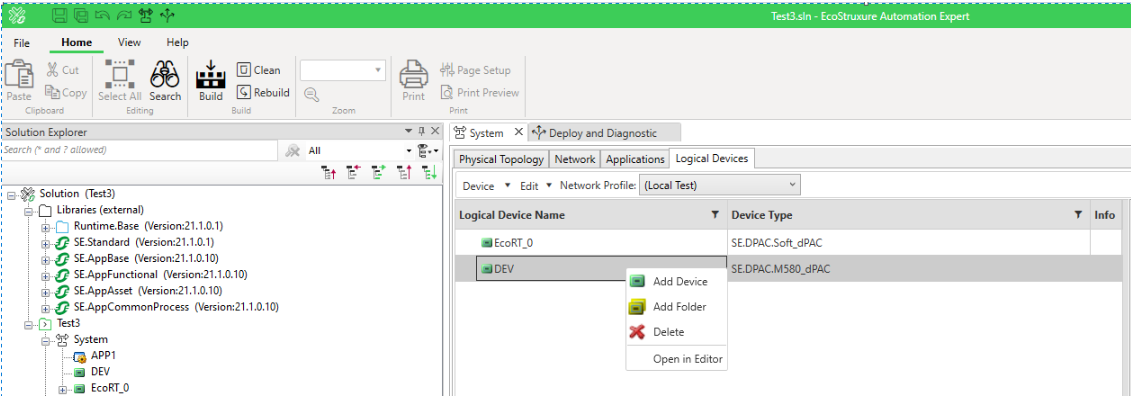The image size is (1131, 404).
Task: Collapse the Solution (Test3) node
Action: [12, 194]
